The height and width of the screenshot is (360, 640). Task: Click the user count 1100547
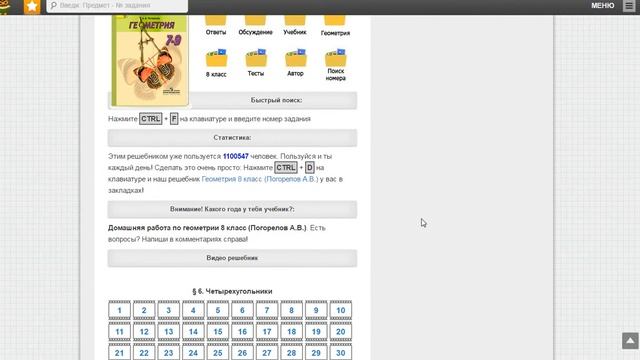[236, 156]
